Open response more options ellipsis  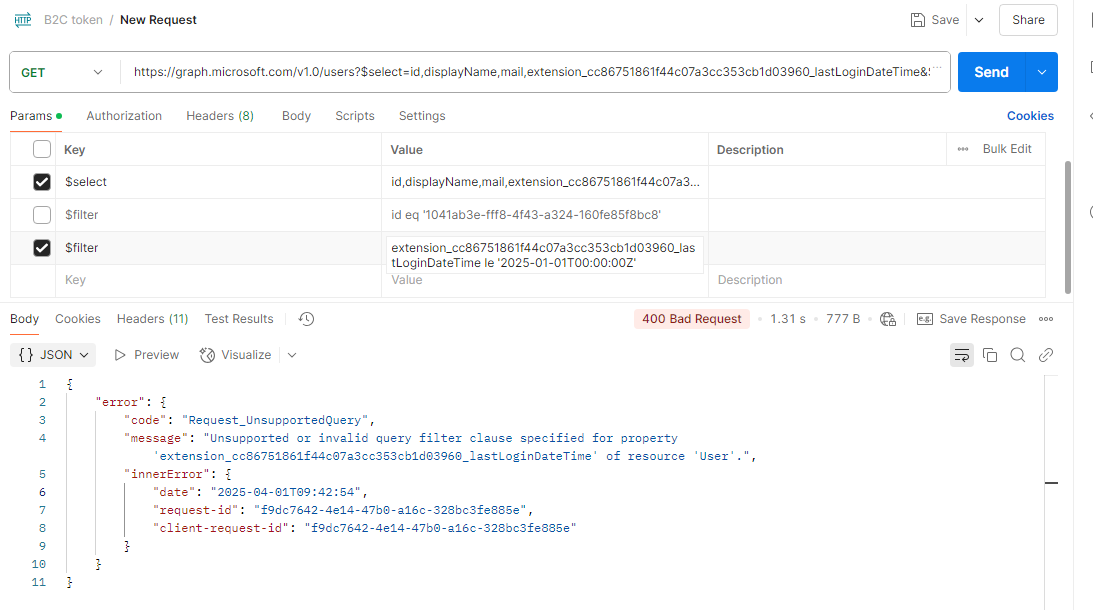pos(1046,319)
